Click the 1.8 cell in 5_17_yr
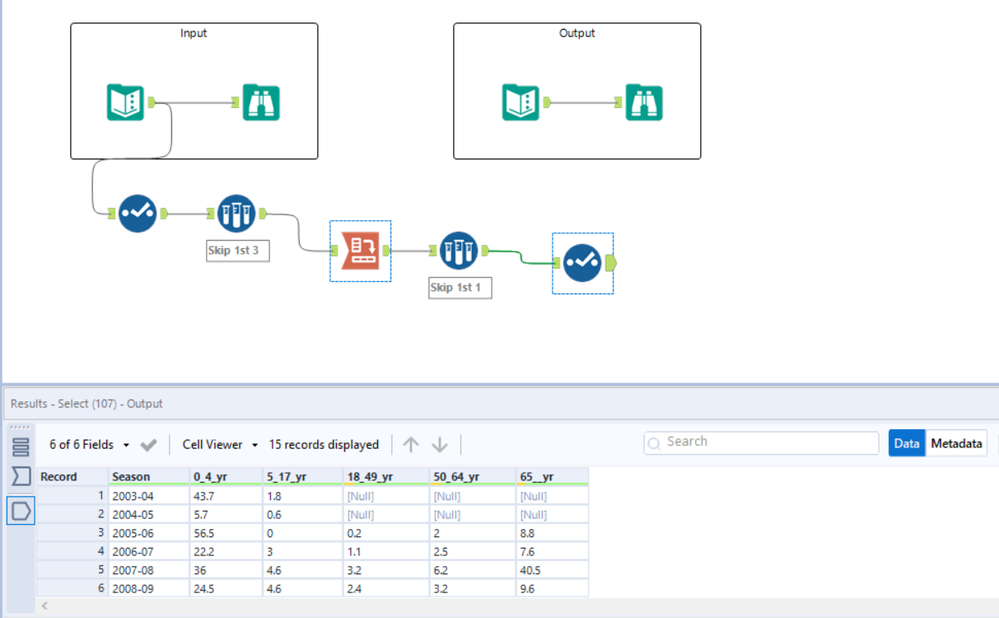 pyautogui.click(x=303, y=496)
